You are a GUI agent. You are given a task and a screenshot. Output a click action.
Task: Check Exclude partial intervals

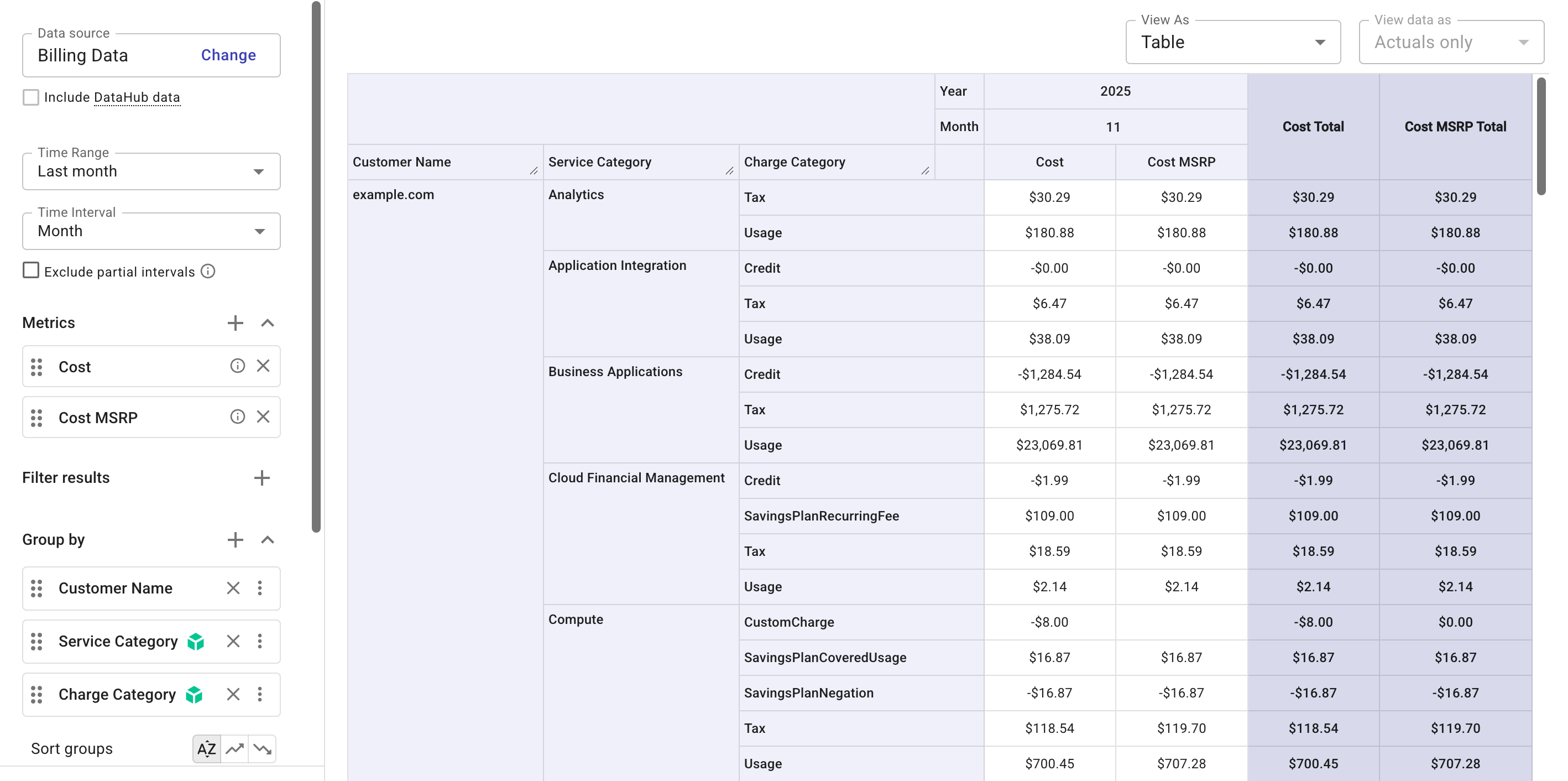(31, 270)
